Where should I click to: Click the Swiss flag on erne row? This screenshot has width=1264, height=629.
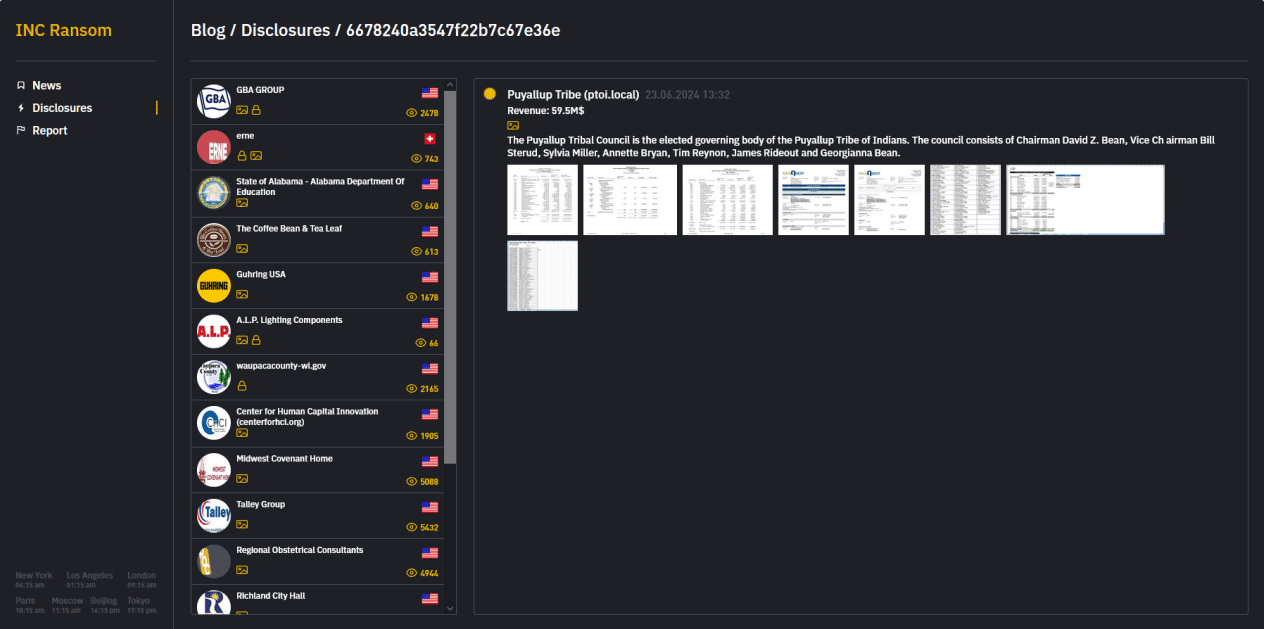[x=430, y=138]
